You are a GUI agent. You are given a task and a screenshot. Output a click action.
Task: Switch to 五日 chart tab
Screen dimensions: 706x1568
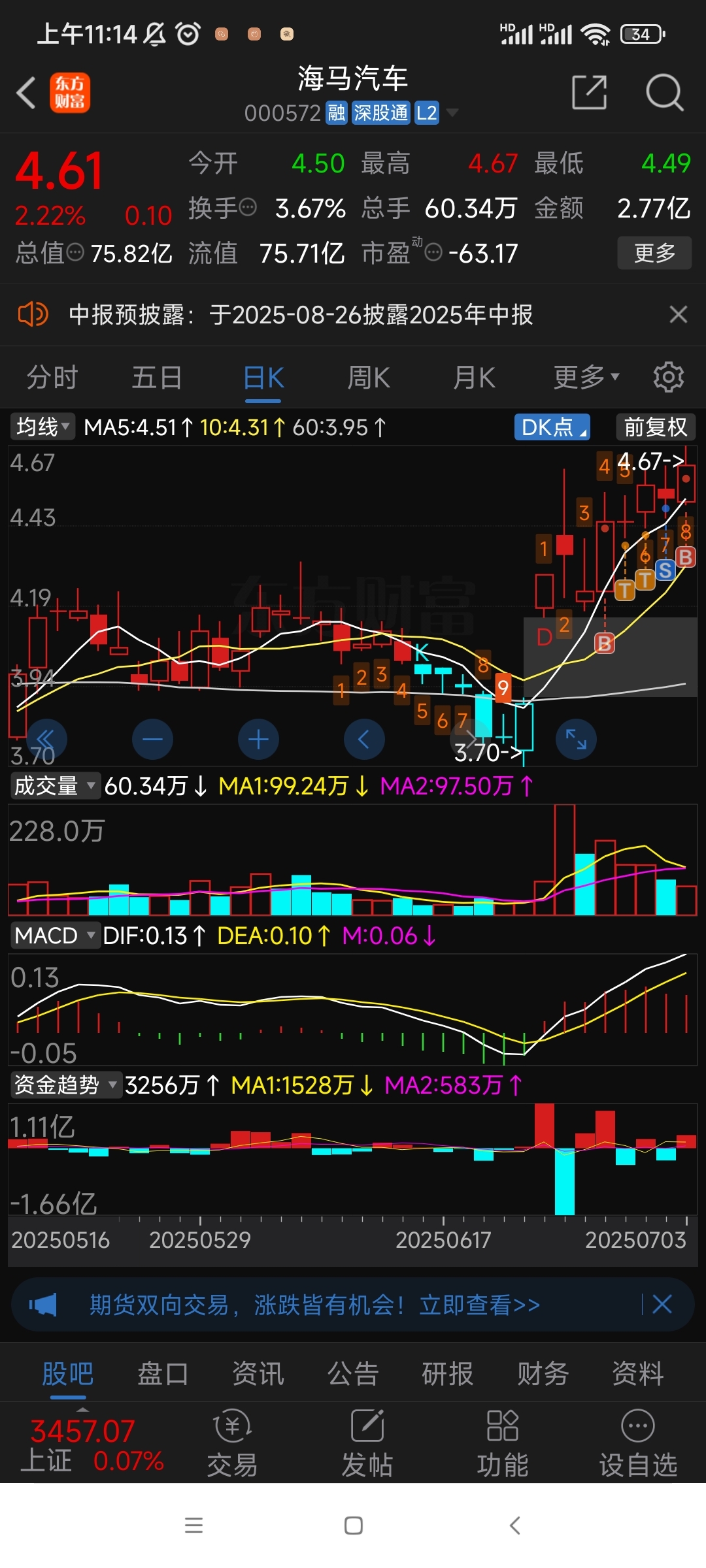[157, 378]
